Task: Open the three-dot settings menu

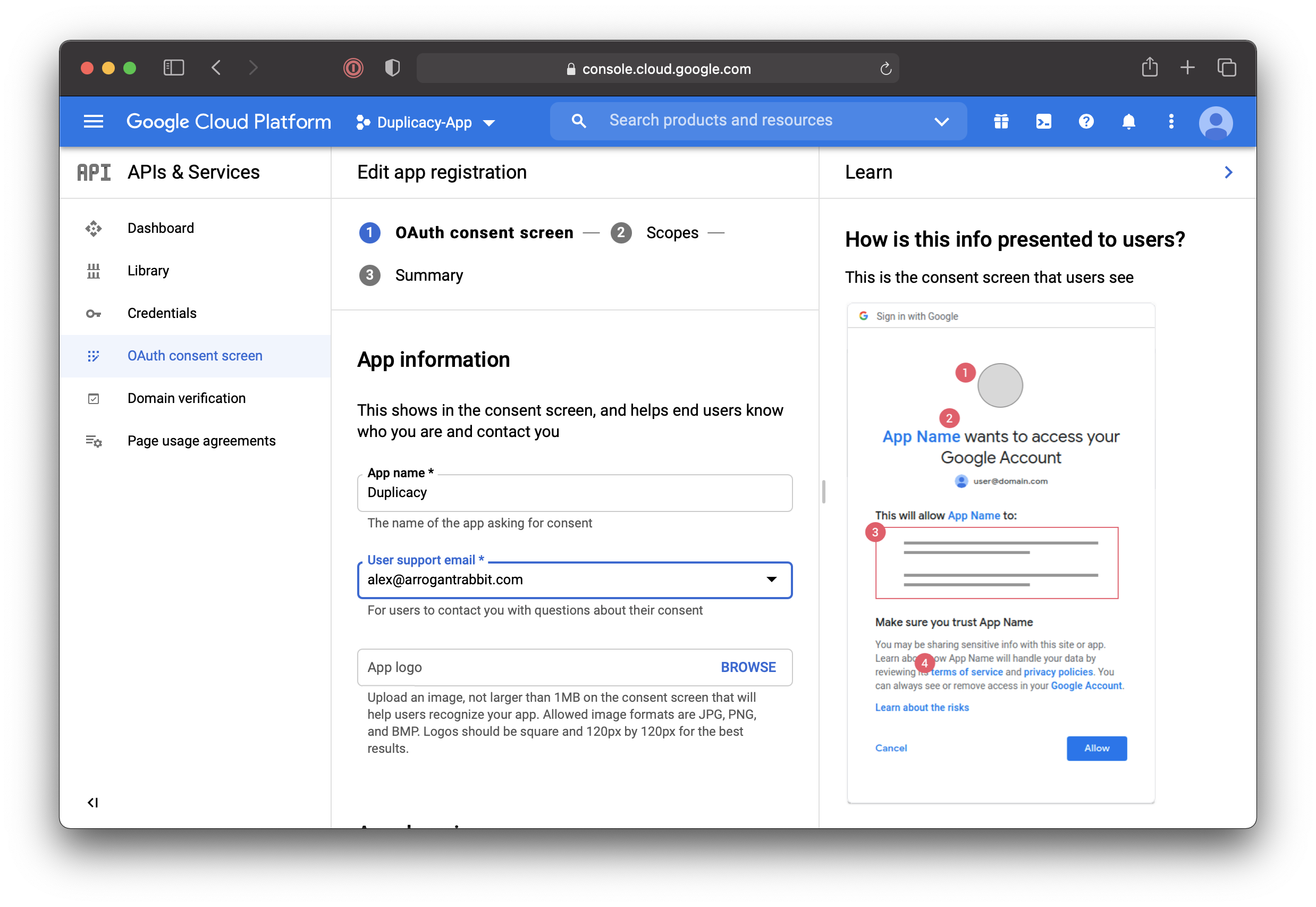Action: tap(1170, 122)
